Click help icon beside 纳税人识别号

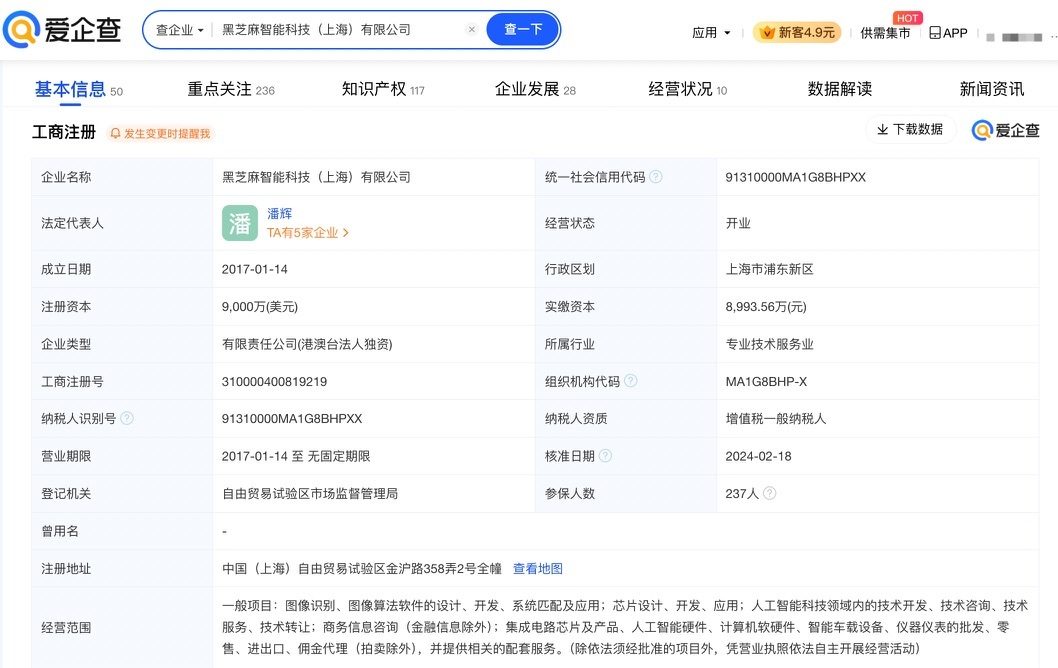(127, 419)
